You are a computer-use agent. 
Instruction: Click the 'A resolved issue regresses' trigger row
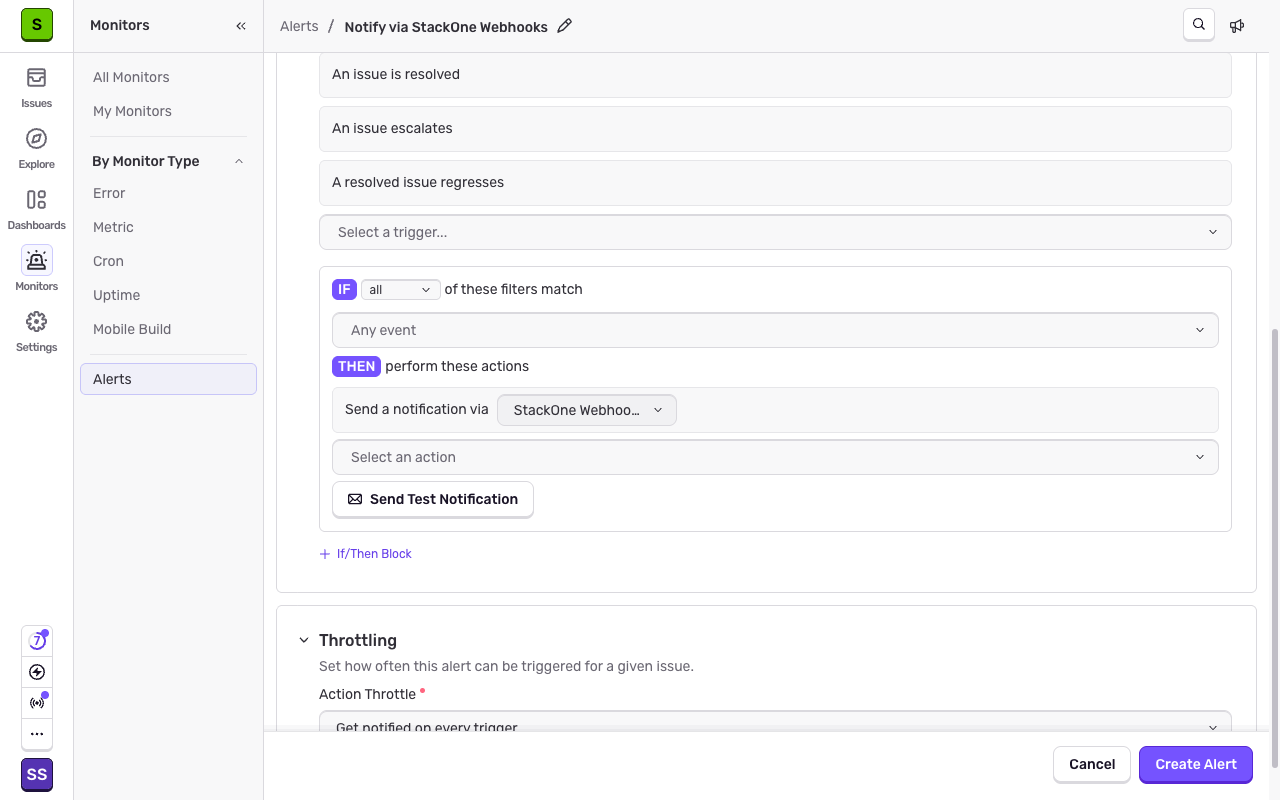tap(775, 182)
